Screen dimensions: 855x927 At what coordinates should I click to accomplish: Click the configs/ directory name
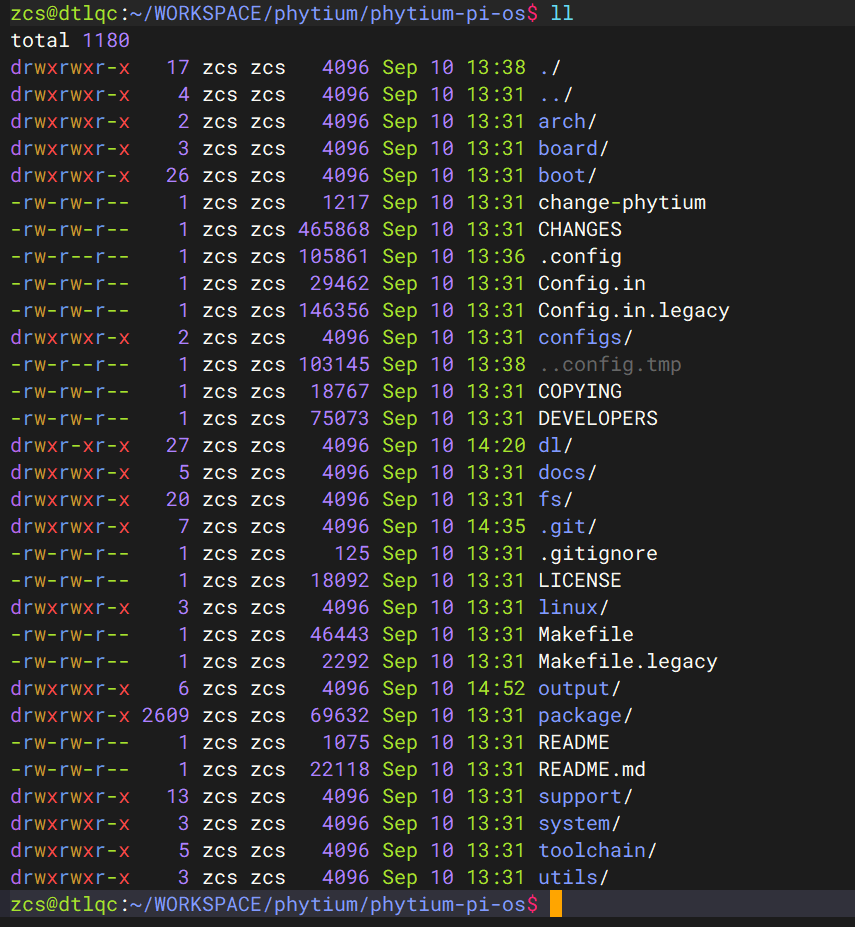click(x=585, y=337)
